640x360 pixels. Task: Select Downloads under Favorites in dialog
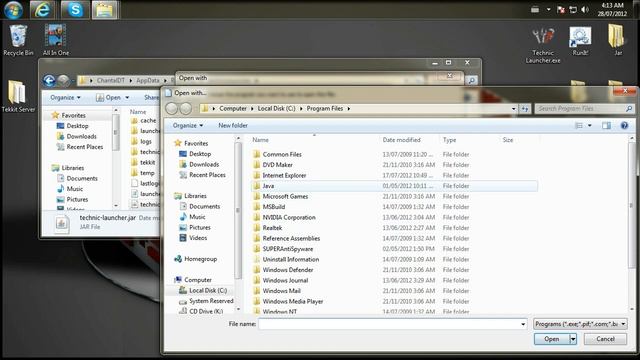pos(204,164)
